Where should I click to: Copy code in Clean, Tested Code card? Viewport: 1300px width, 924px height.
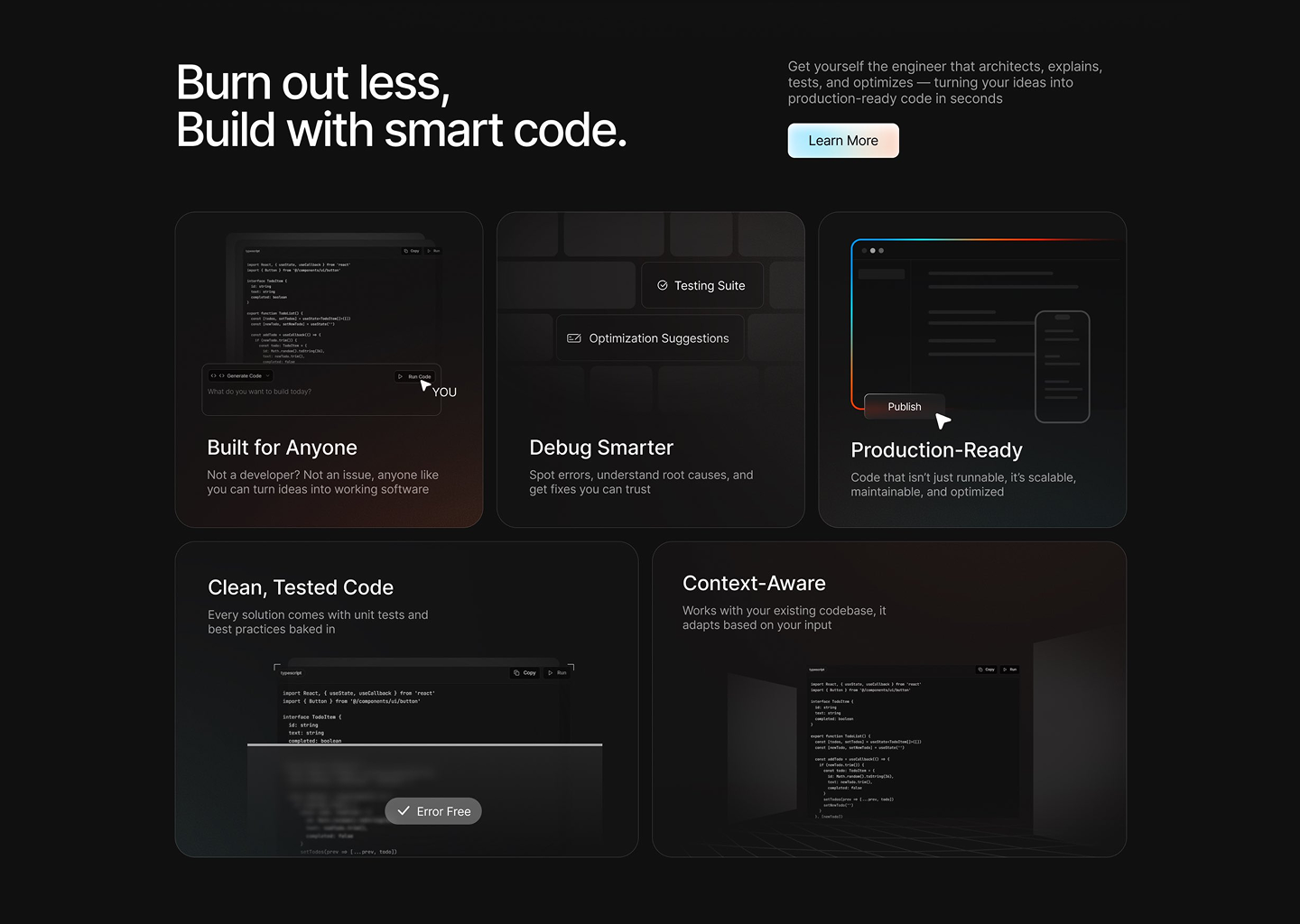(525, 672)
